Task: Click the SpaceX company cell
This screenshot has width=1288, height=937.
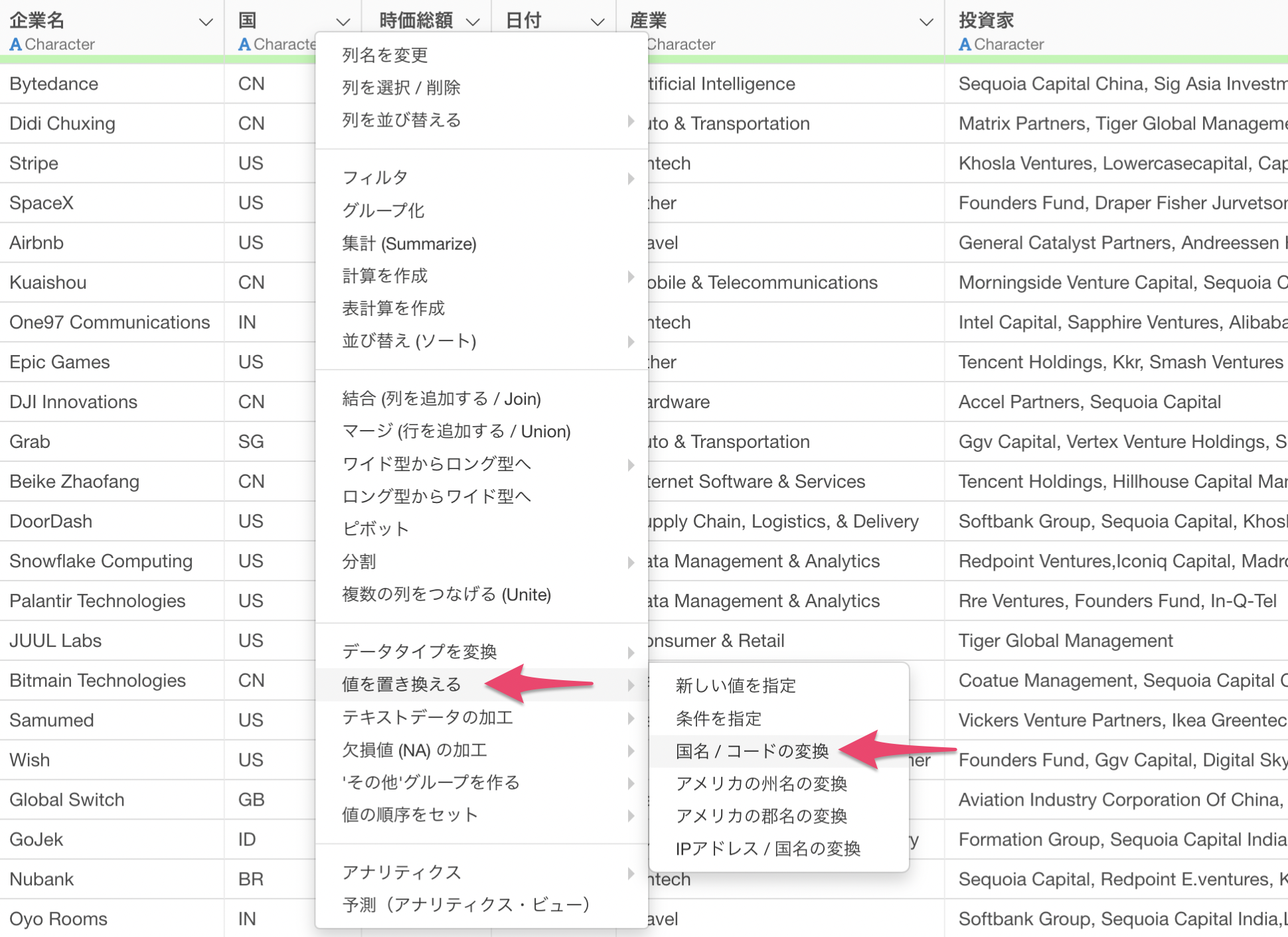Action: [x=112, y=203]
